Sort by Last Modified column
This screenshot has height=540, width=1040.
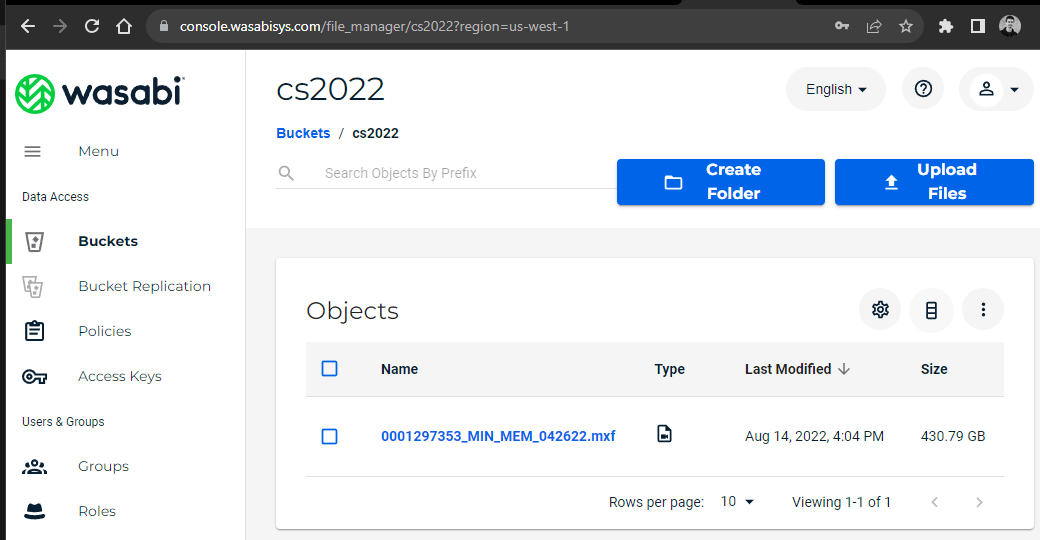tap(797, 370)
